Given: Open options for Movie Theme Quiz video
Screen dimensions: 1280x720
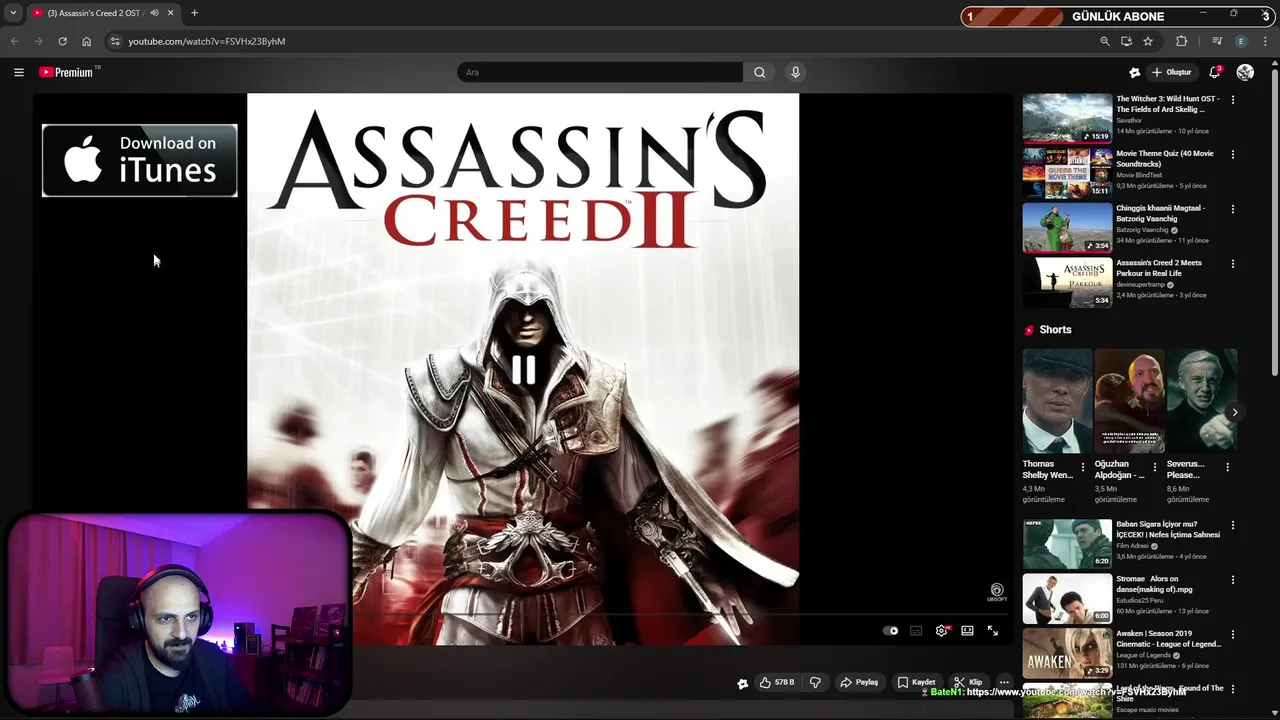Looking at the screenshot, I should click(x=1232, y=155).
